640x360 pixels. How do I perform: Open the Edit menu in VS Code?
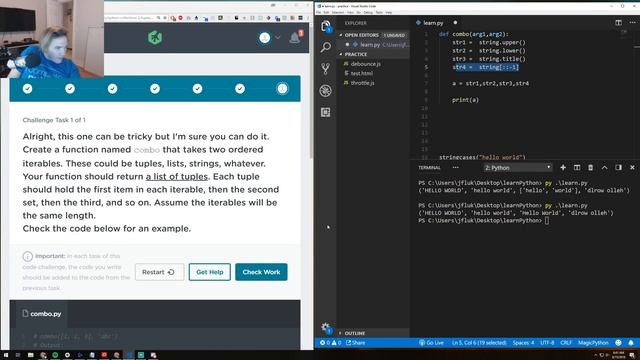(x=326, y=13)
